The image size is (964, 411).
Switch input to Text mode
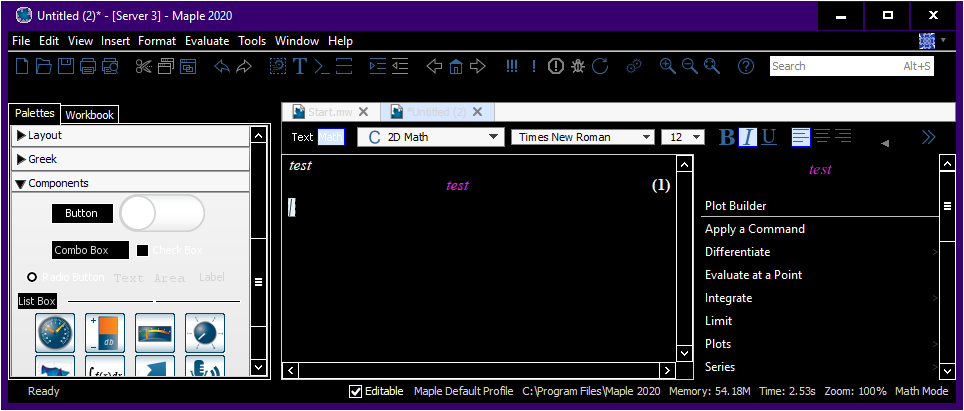coord(302,137)
